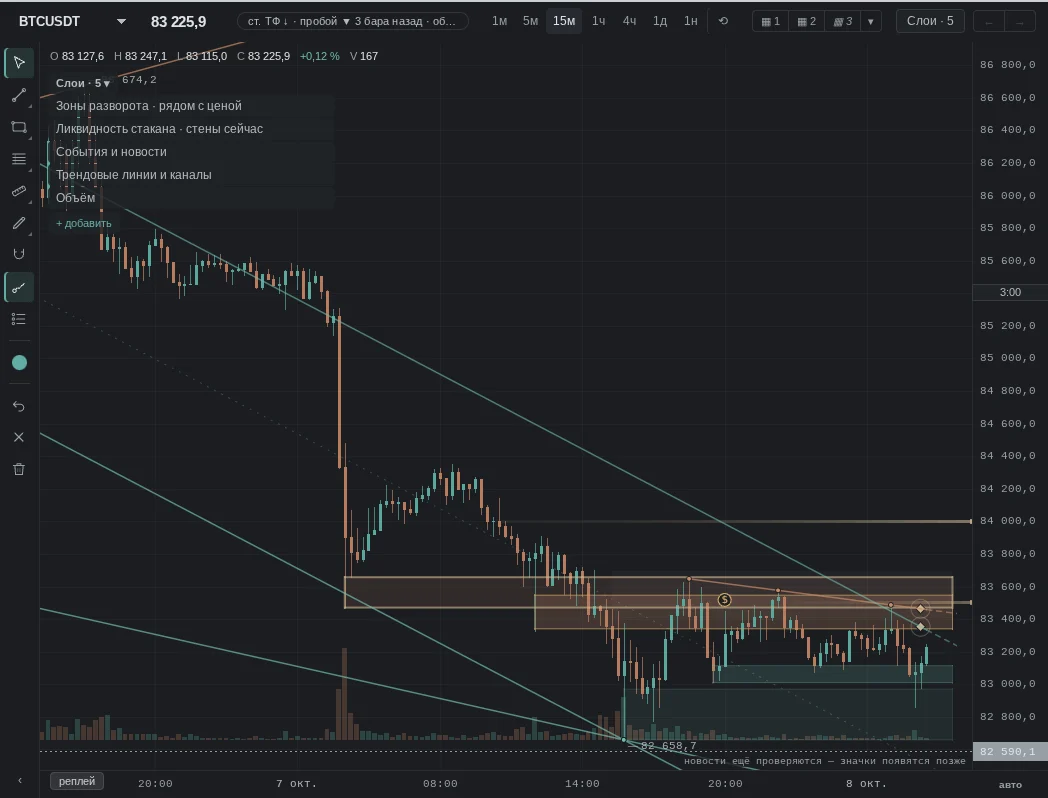Select the rectangle zone drawing tool
The width and height of the screenshot is (1048, 798).
tap(19, 127)
